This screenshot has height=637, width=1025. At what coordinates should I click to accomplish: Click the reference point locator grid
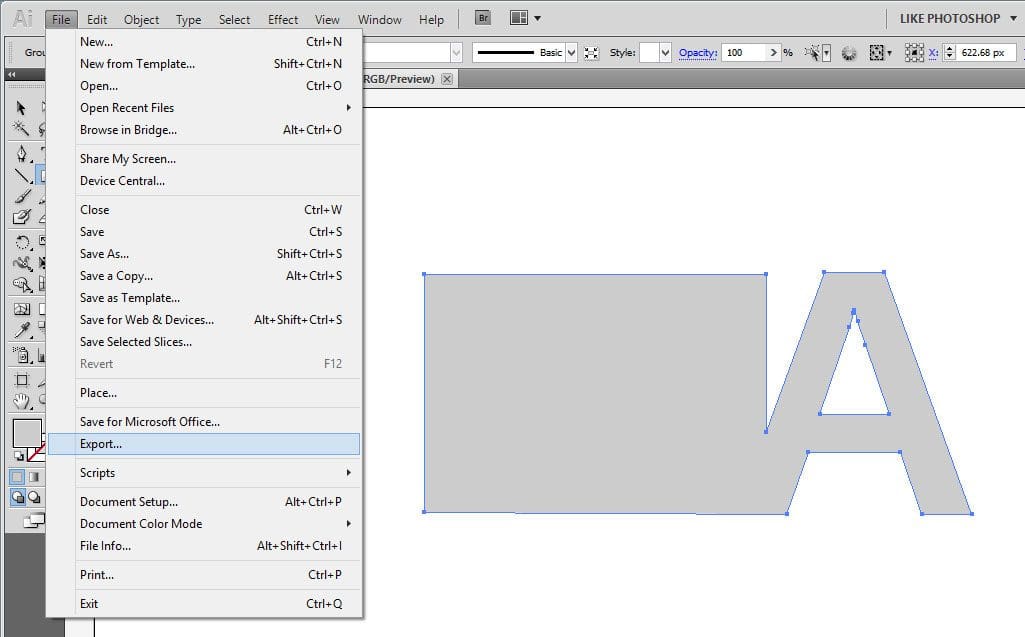pyautogui.click(x=914, y=52)
